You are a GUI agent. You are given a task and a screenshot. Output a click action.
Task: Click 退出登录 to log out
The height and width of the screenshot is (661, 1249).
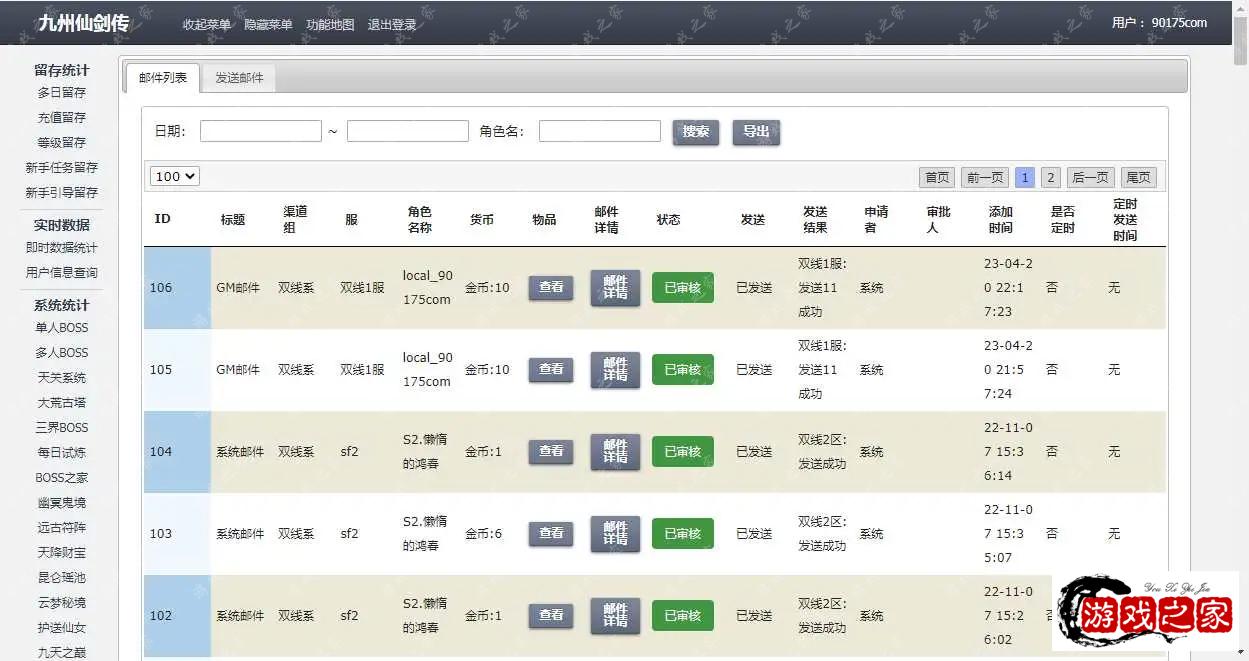(392, 25)
